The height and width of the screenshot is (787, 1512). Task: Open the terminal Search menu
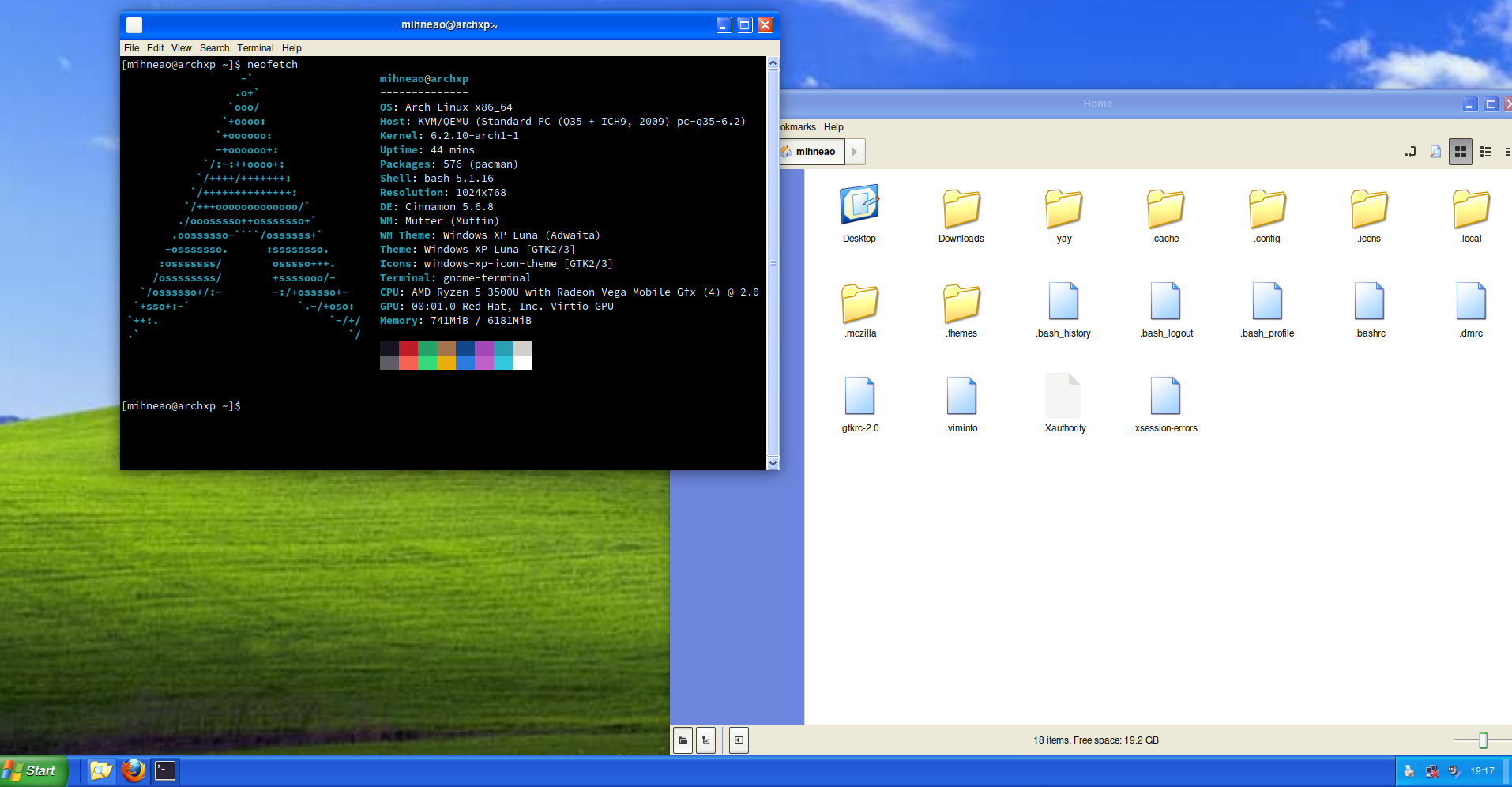(x=214, y=48)
